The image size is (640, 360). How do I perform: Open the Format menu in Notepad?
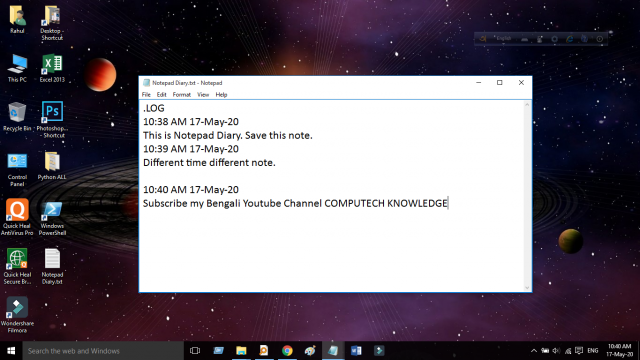[182, 95]
